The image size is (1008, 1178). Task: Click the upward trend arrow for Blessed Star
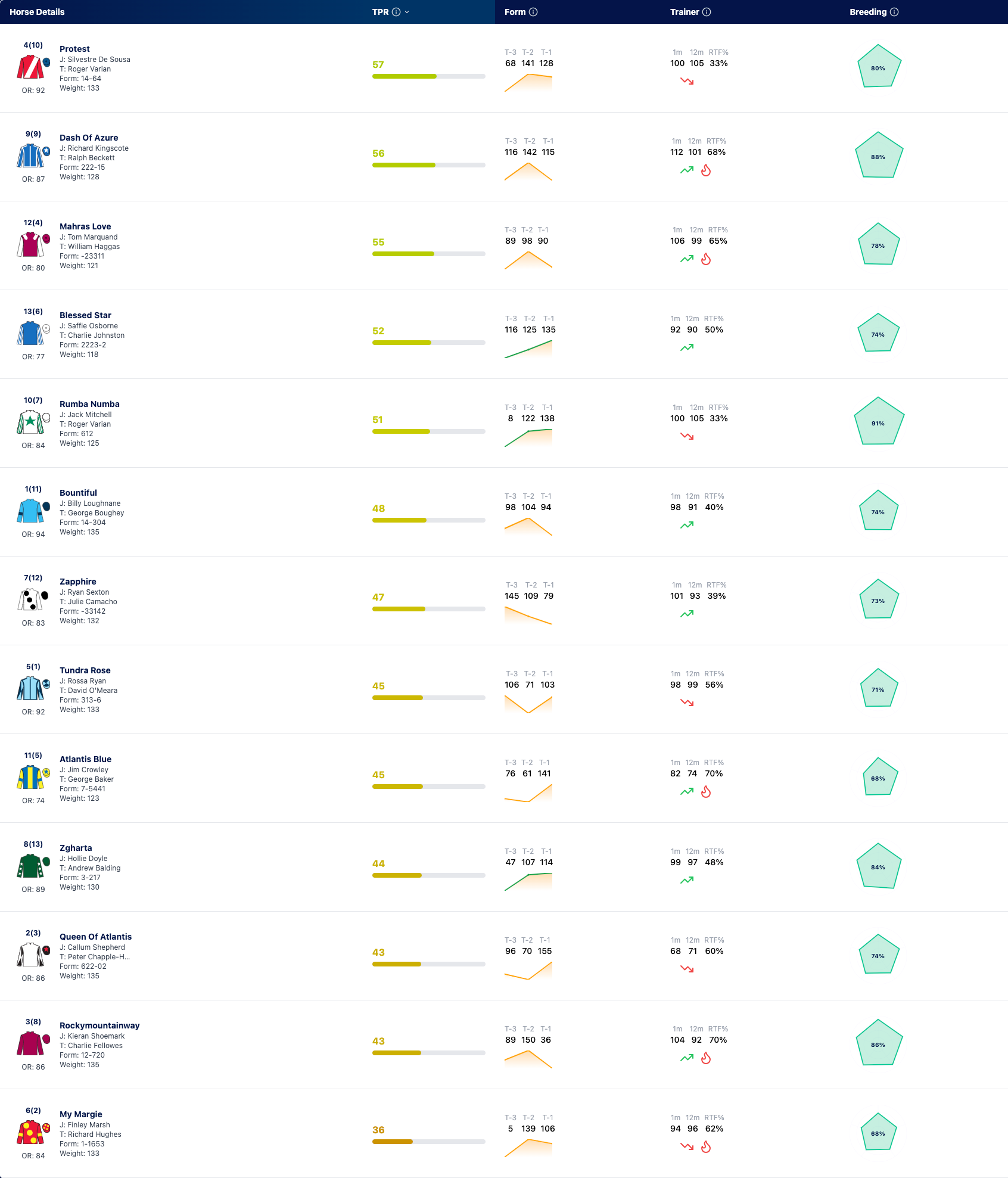[687, 347]
